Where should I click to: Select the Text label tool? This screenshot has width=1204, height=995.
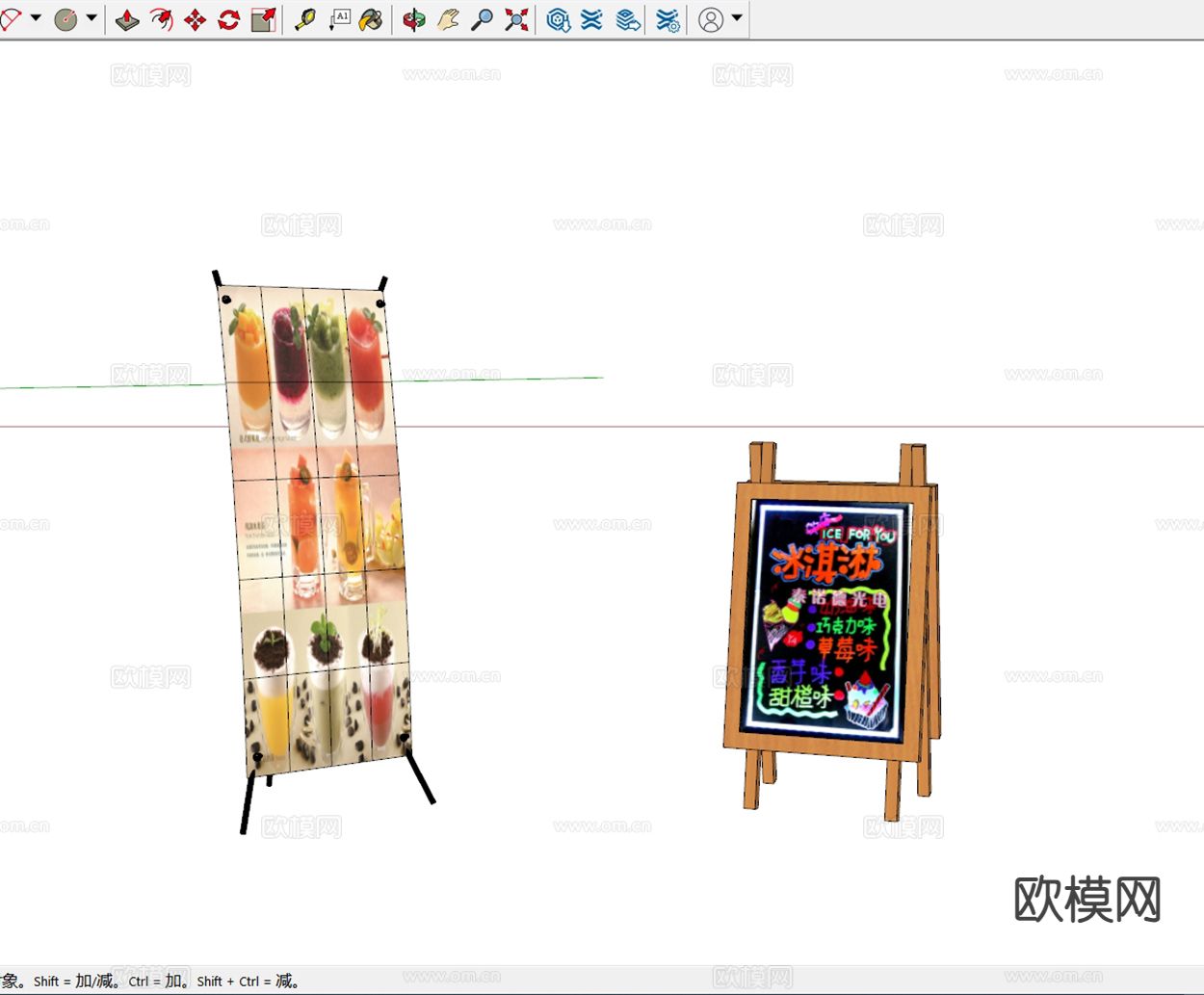339,19
